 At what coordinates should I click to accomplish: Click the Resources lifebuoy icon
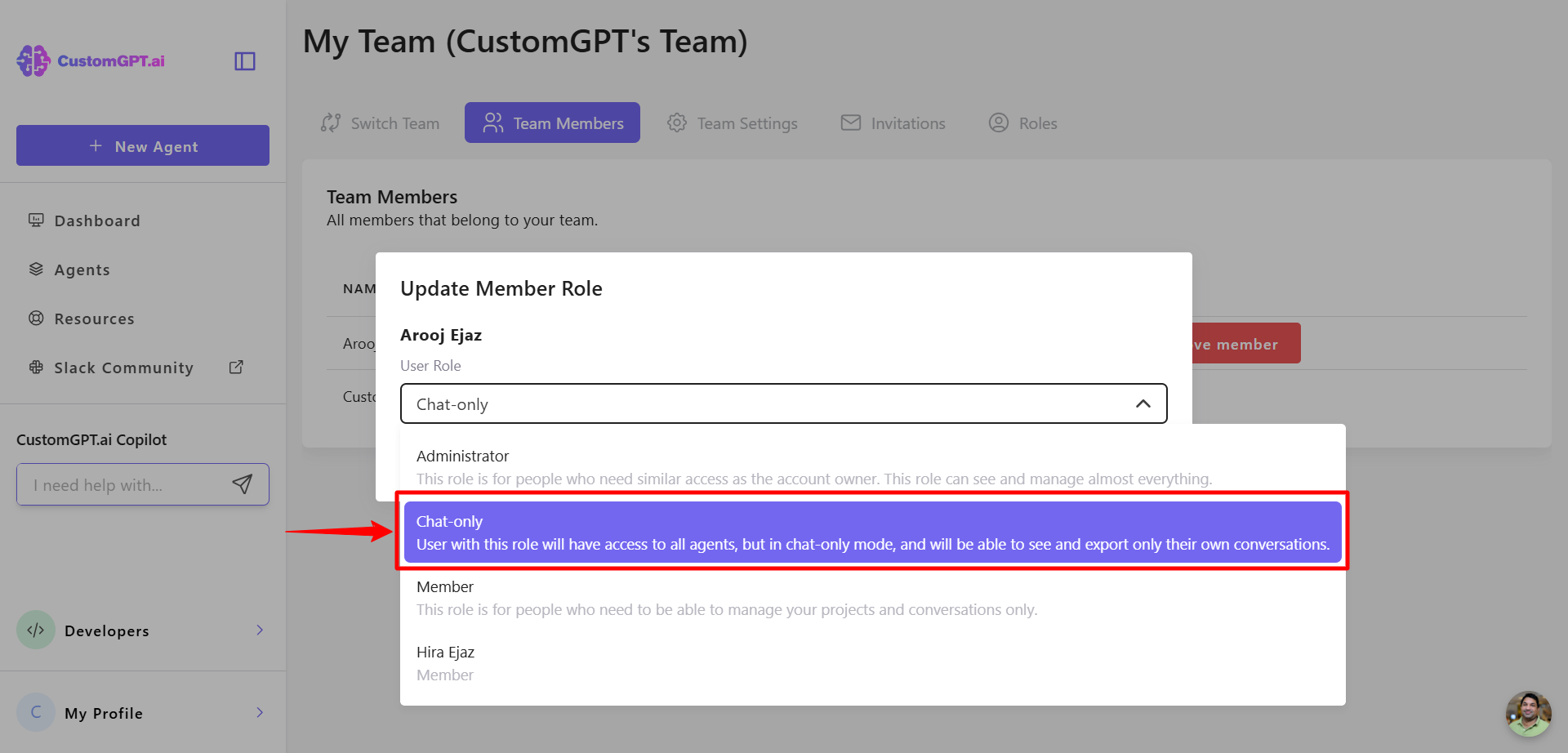coord(36,319)
